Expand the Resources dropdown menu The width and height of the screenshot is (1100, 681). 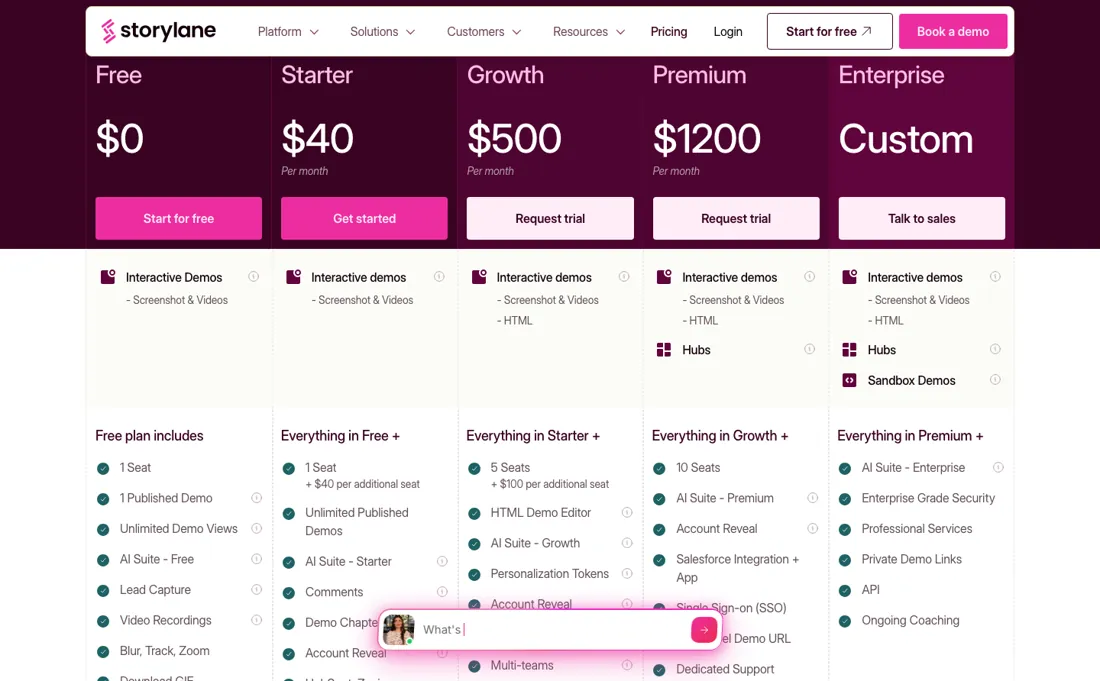pyautogui.click(x=589, y=32)
